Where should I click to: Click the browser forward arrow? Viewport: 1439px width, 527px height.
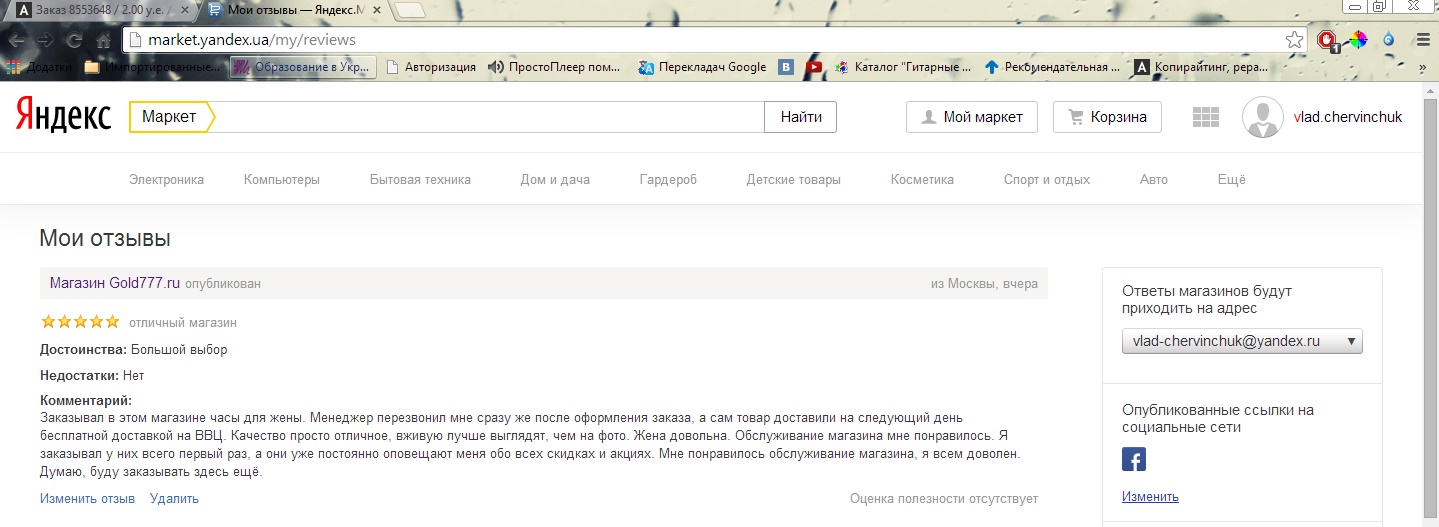coord(46,41)
